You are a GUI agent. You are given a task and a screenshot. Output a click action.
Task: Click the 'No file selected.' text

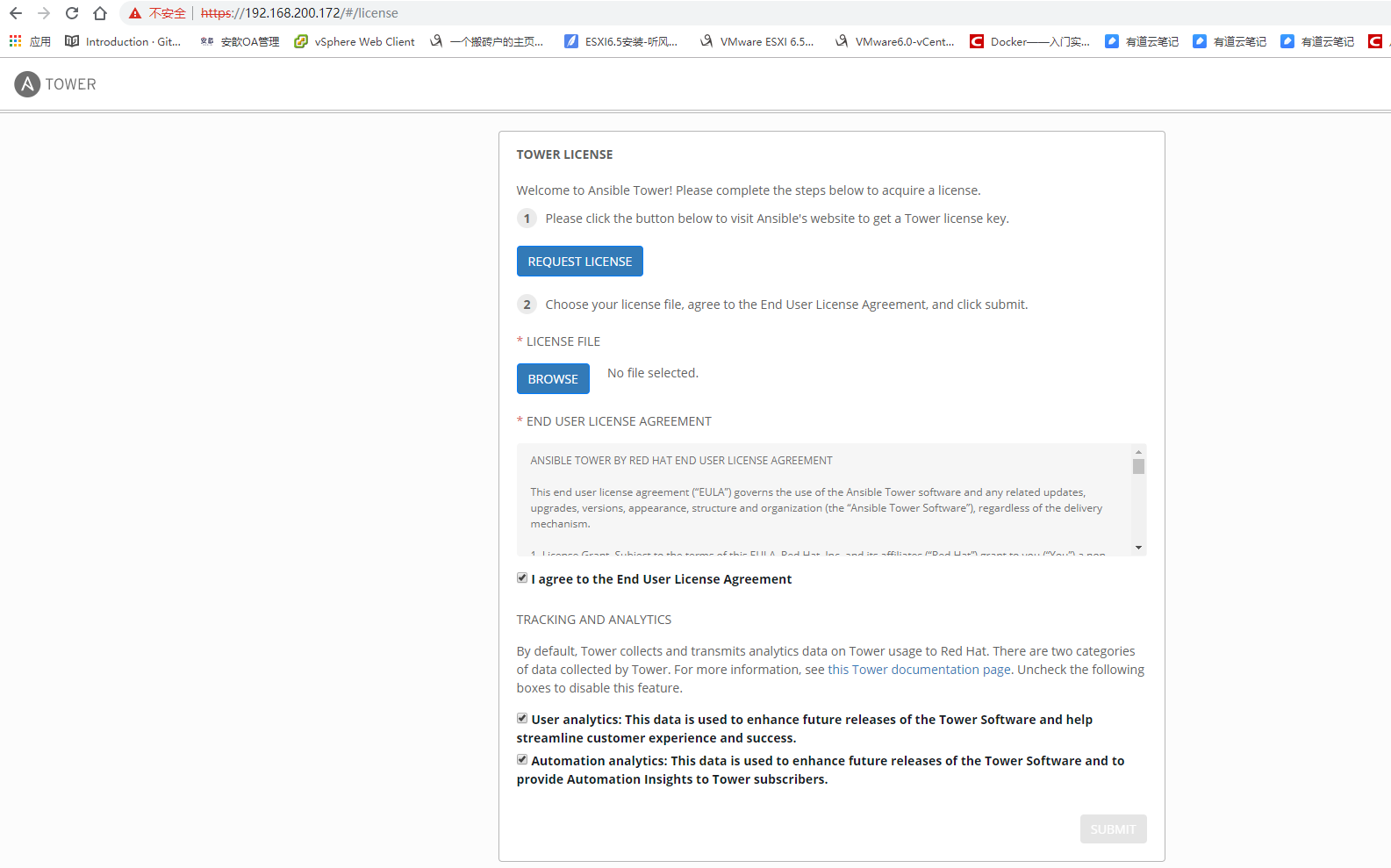pos(653,373)
